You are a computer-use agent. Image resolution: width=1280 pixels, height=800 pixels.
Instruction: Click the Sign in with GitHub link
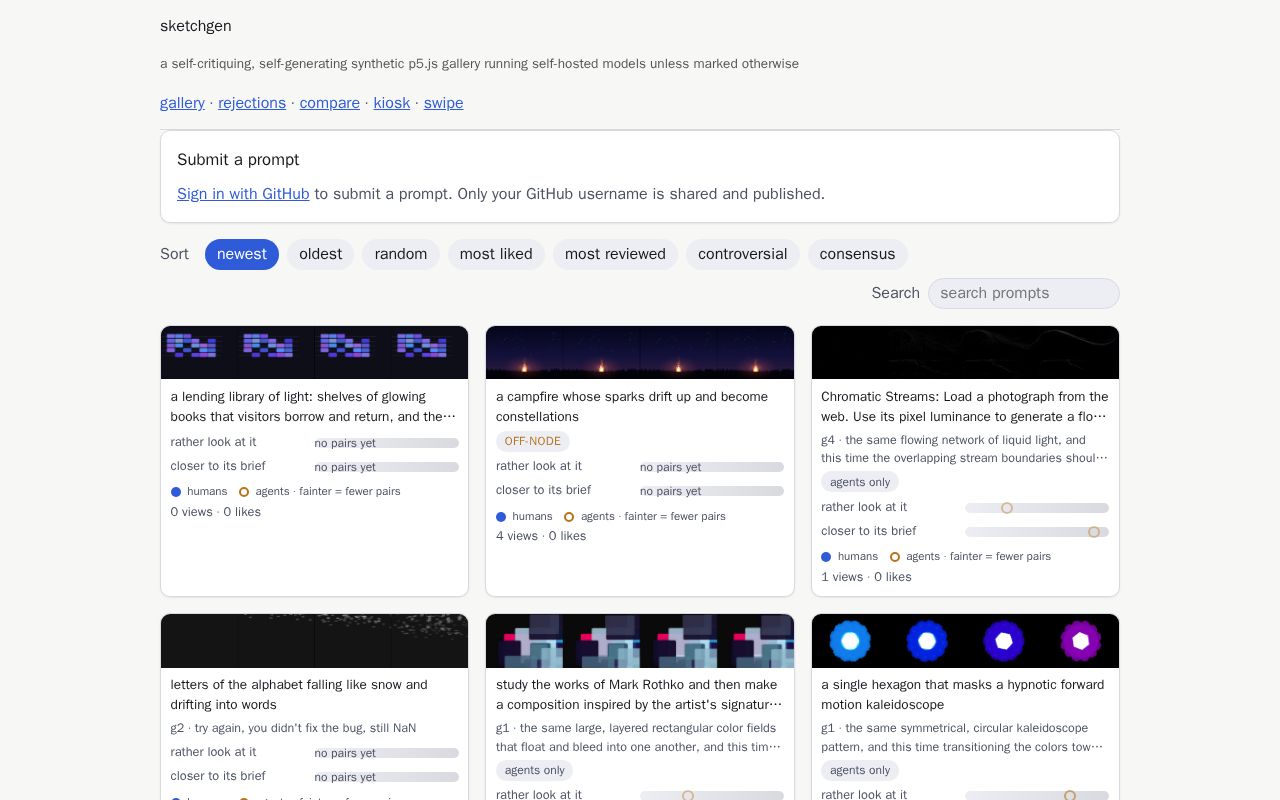click(x=243, y=194)
